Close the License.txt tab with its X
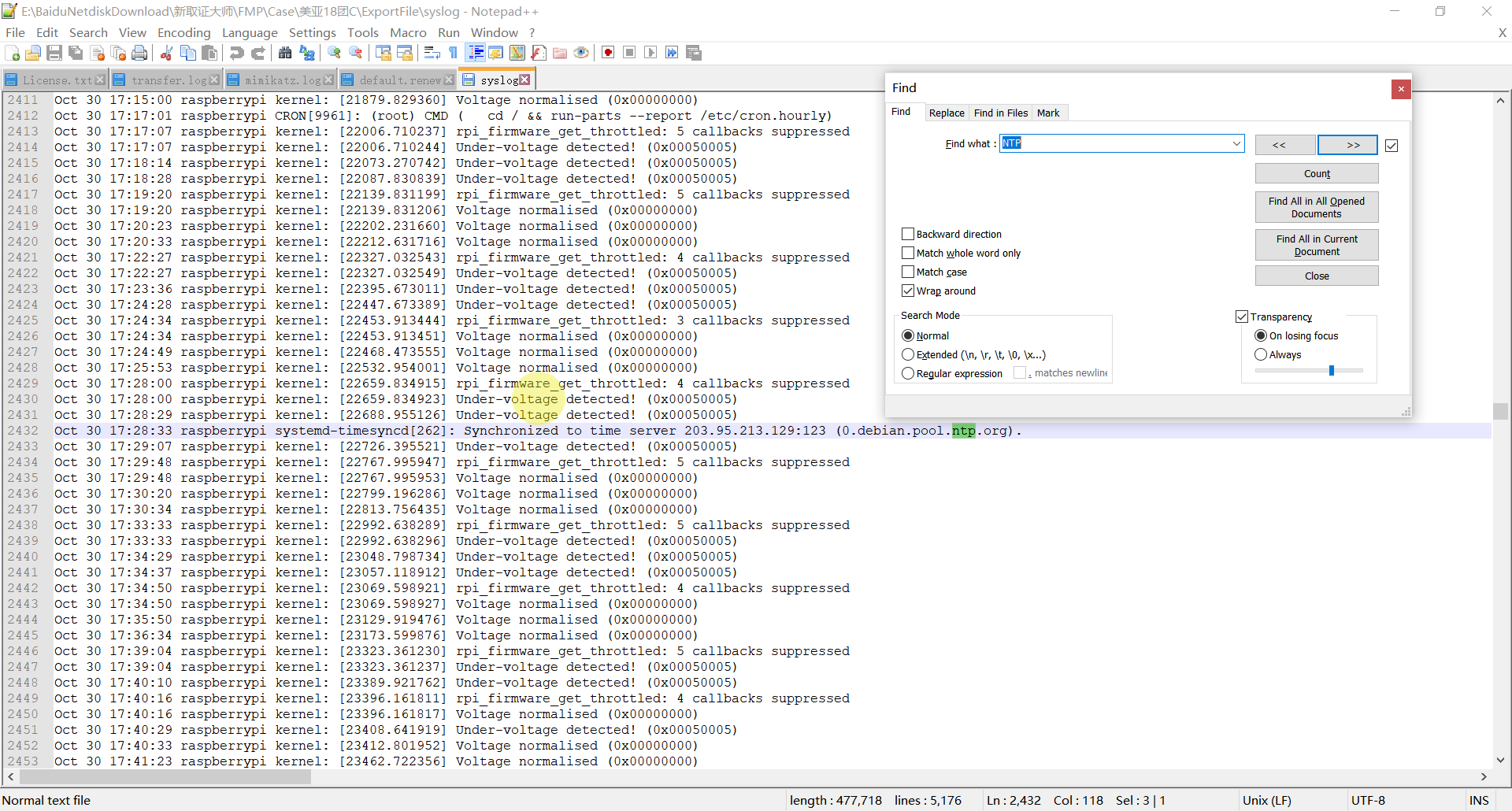The width and height of the screenshot is (1512, 811). 100,80
